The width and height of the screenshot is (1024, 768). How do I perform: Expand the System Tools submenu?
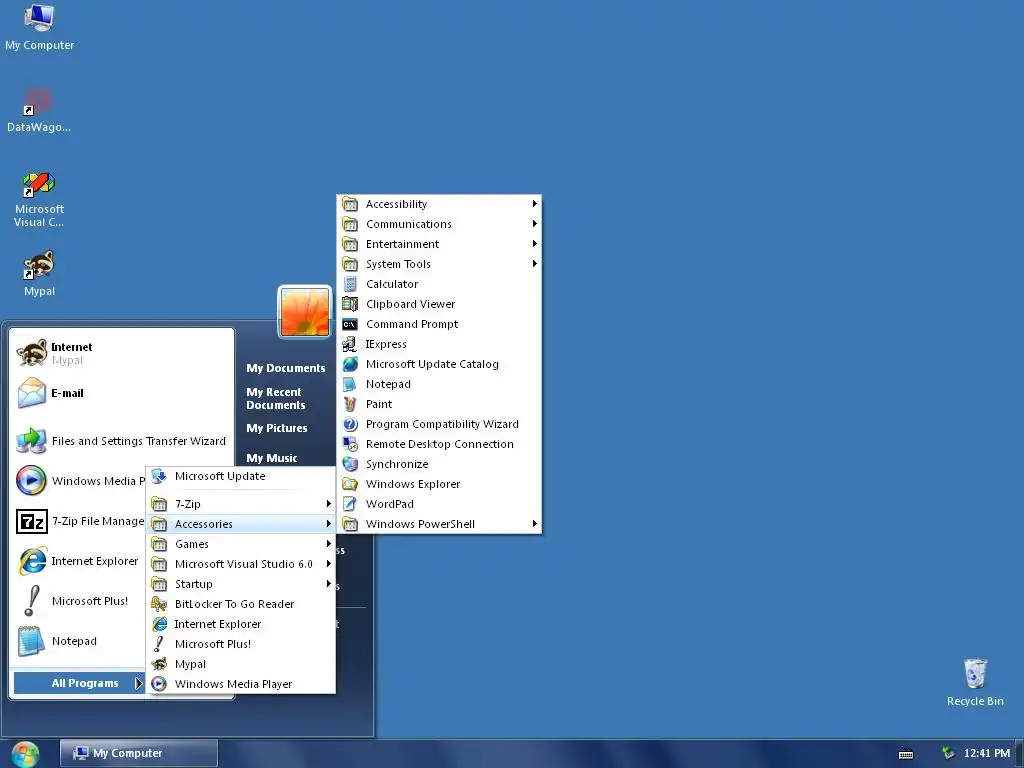(439, 264)
